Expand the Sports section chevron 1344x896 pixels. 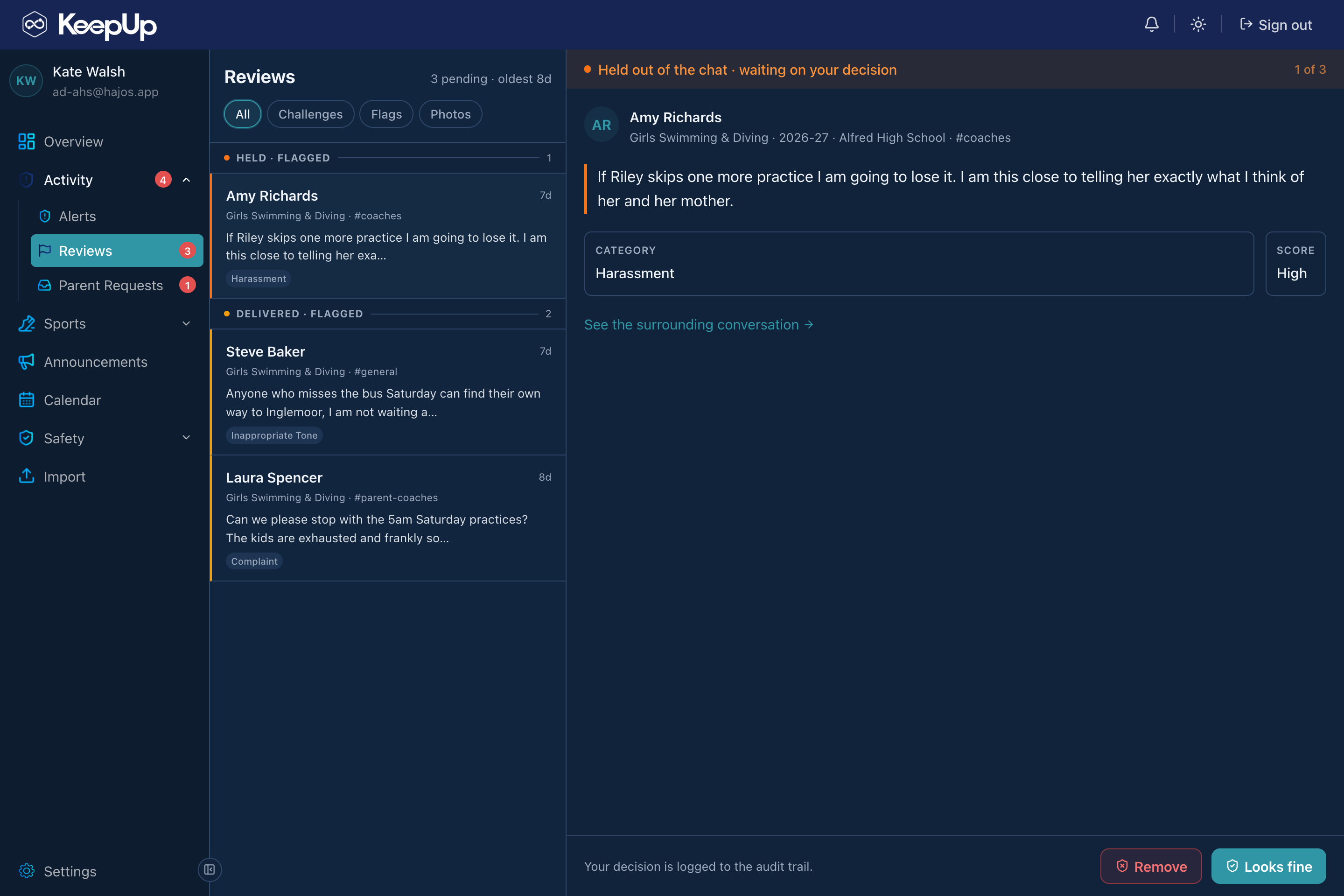click(186, 323)
